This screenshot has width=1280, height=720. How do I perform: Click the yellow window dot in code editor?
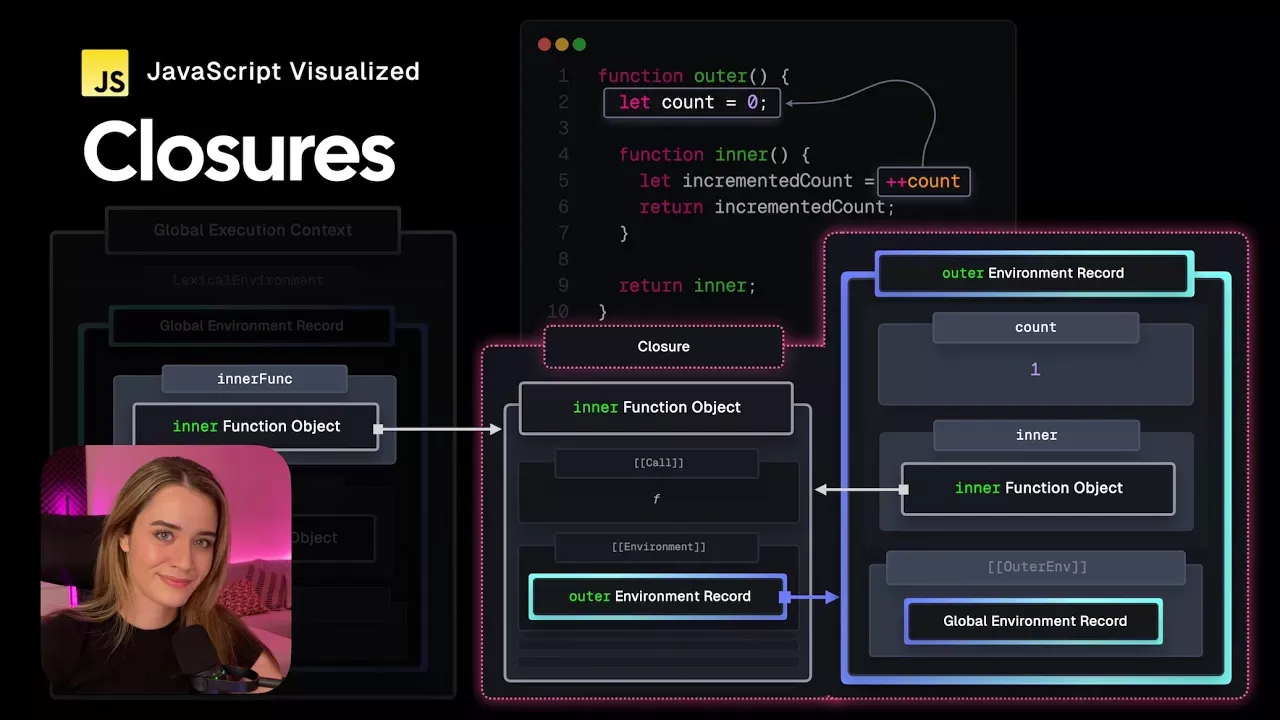tap(562, 44)
